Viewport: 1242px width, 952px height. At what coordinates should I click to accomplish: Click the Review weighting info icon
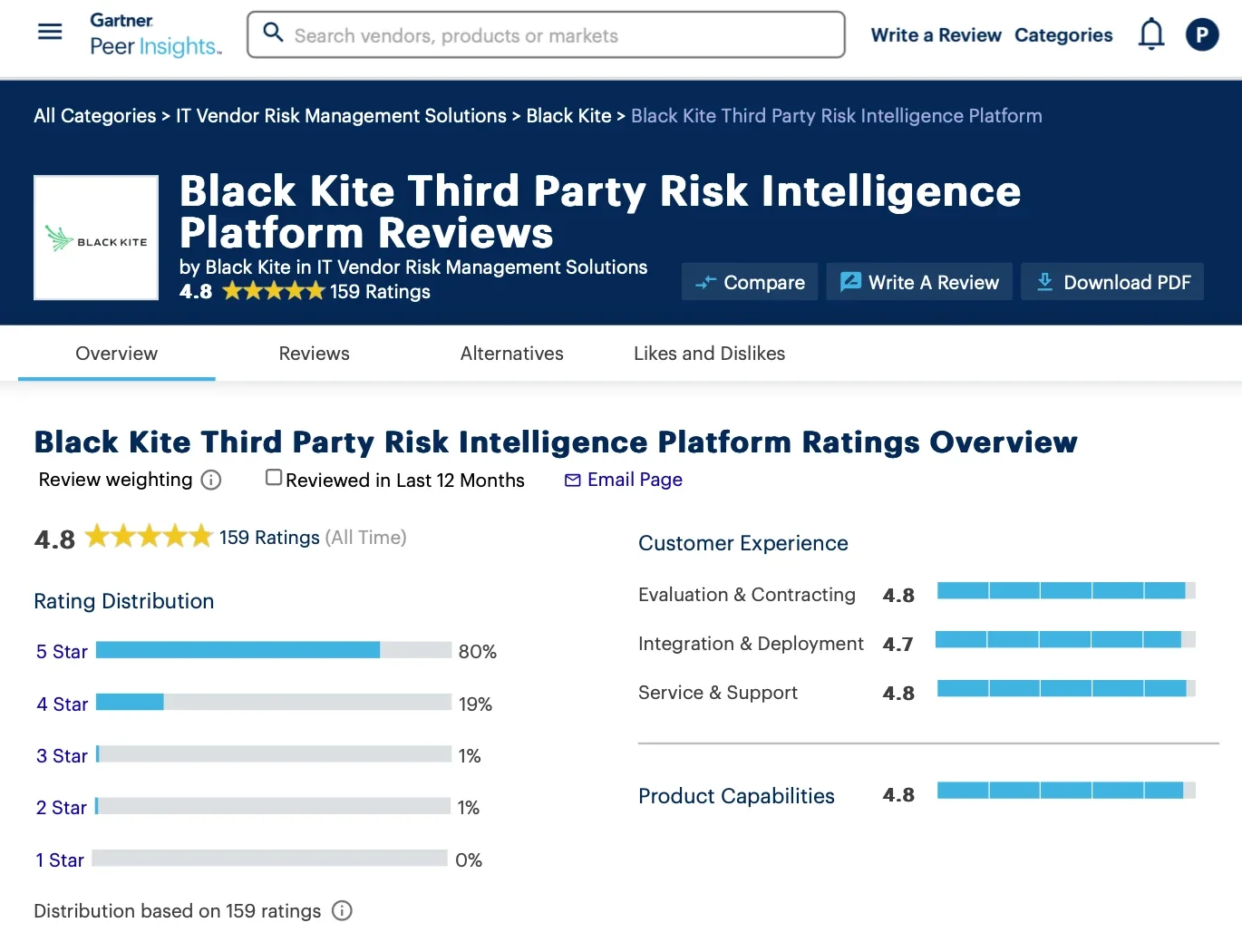tap(211, 480)
